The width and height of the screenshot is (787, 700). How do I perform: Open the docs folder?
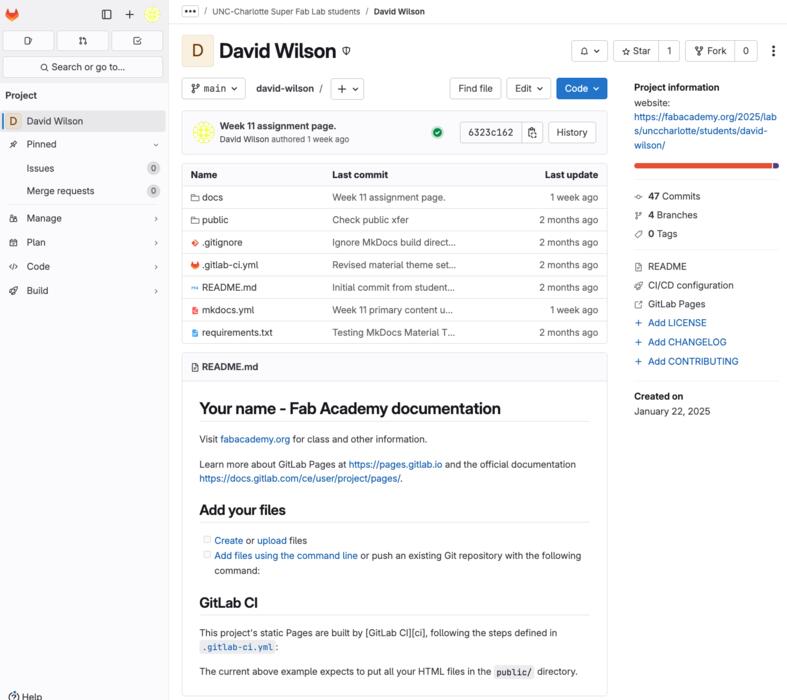tap(212, 198)
